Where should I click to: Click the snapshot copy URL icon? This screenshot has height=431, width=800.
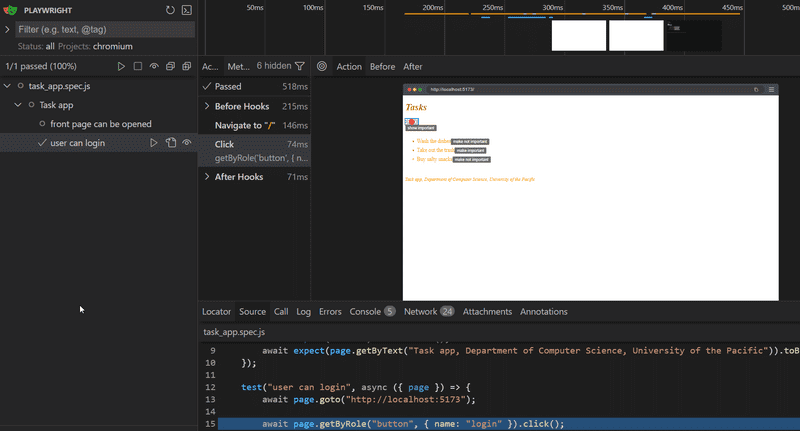point(756,89)
